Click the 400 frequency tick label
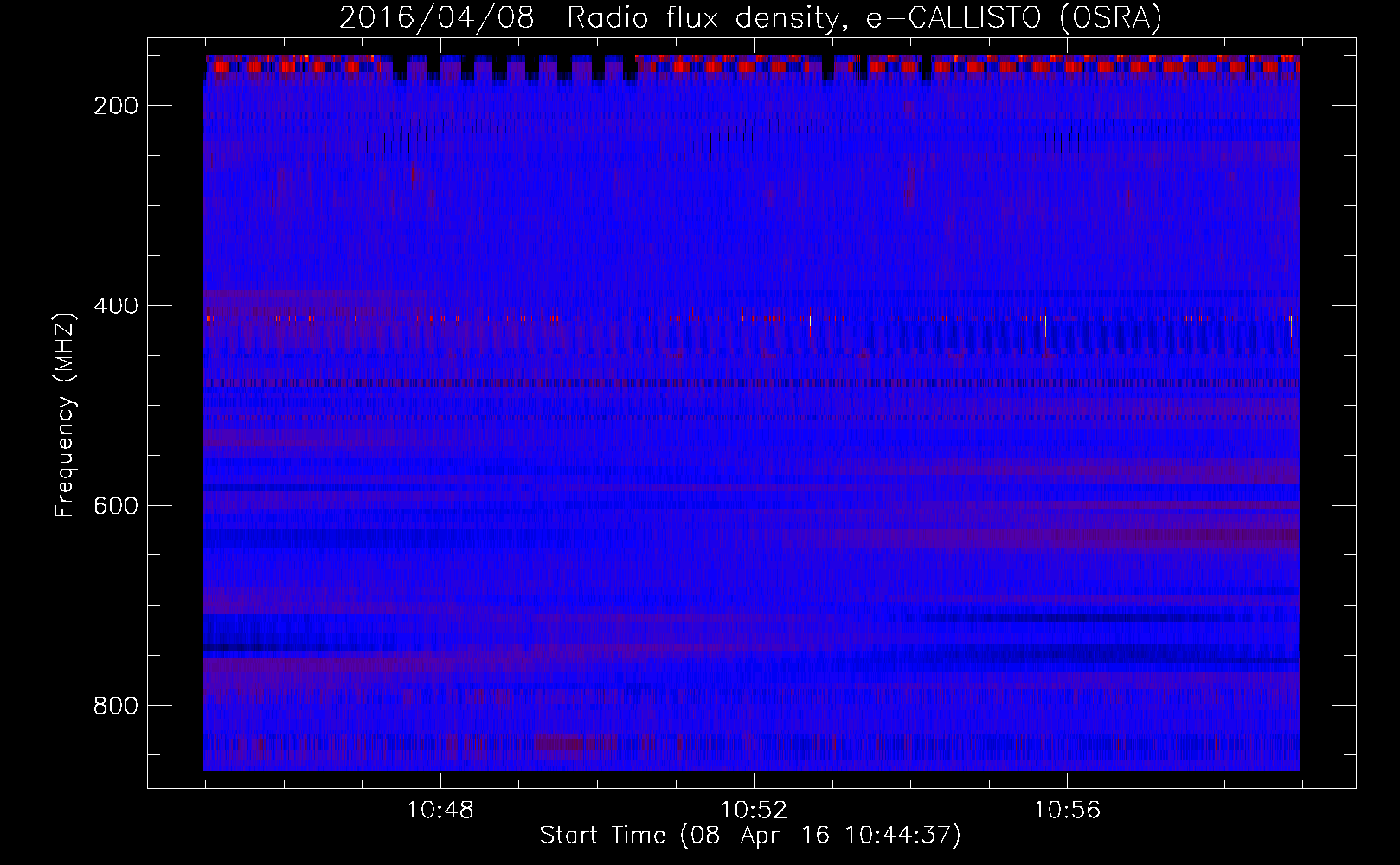This screenshot has width=1400, height=865. (x=116, y=306)
